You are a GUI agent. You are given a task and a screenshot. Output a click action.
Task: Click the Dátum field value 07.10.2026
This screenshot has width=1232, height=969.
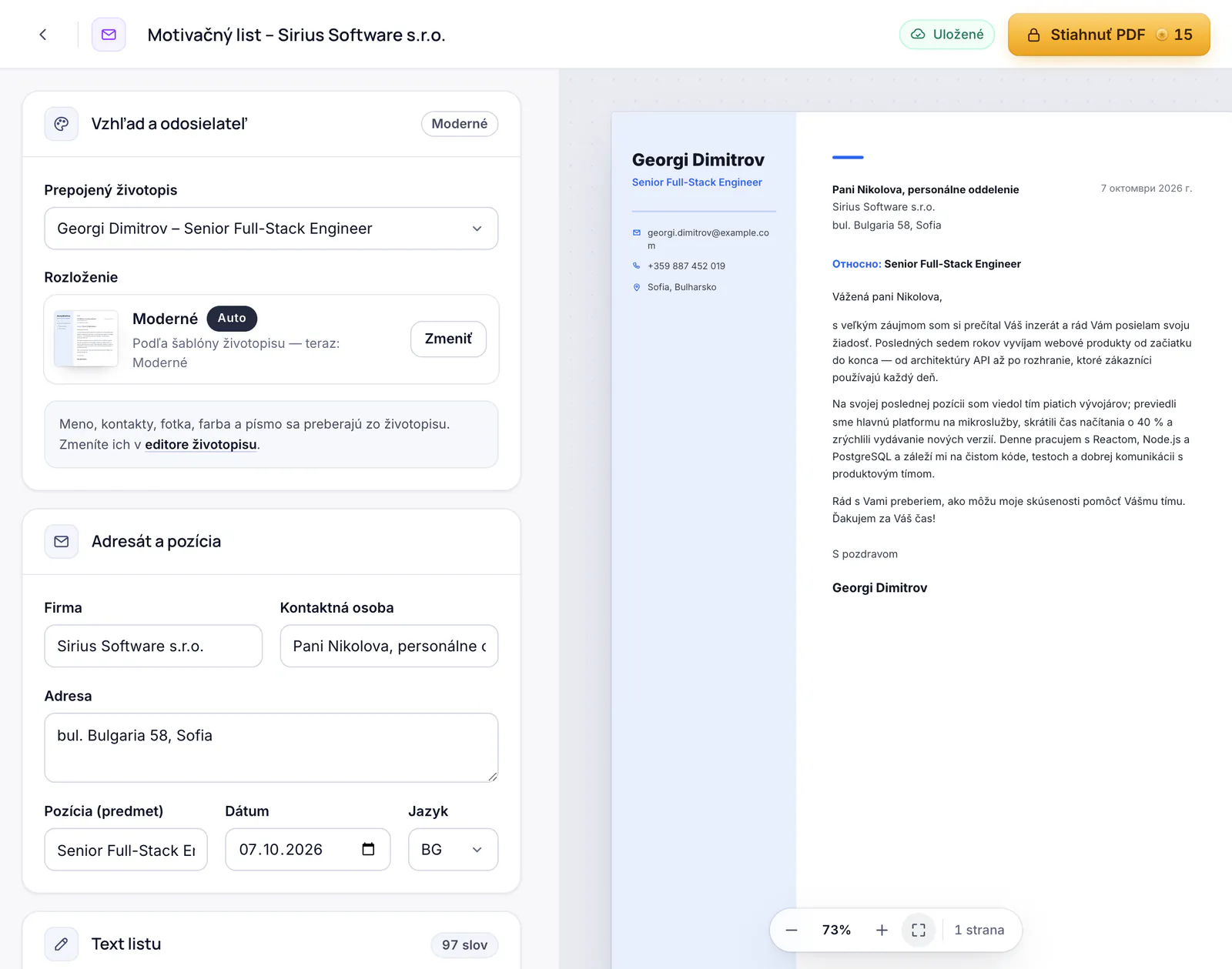[281, 850]
